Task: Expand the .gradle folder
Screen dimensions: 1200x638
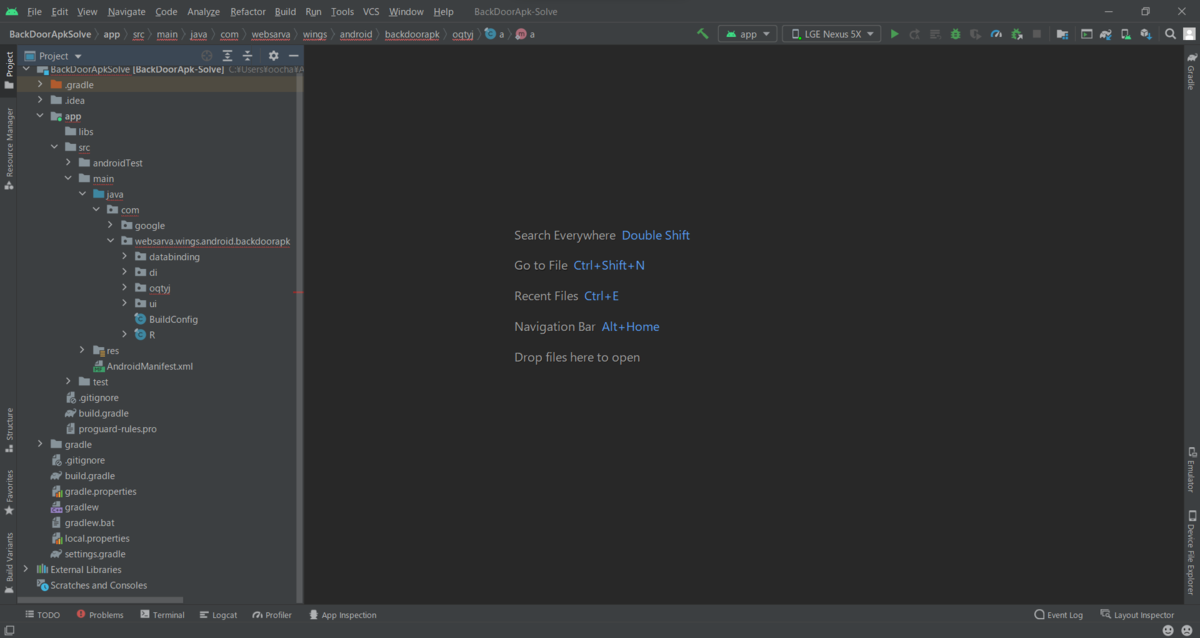Action: coord(40,85)
